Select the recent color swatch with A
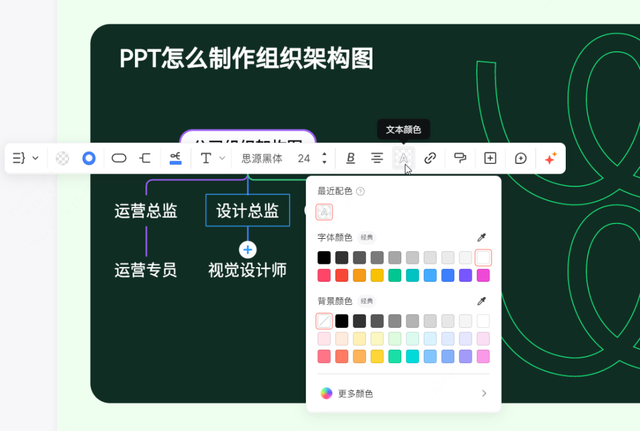The image size is (640, 431). (x=324, y=212)
